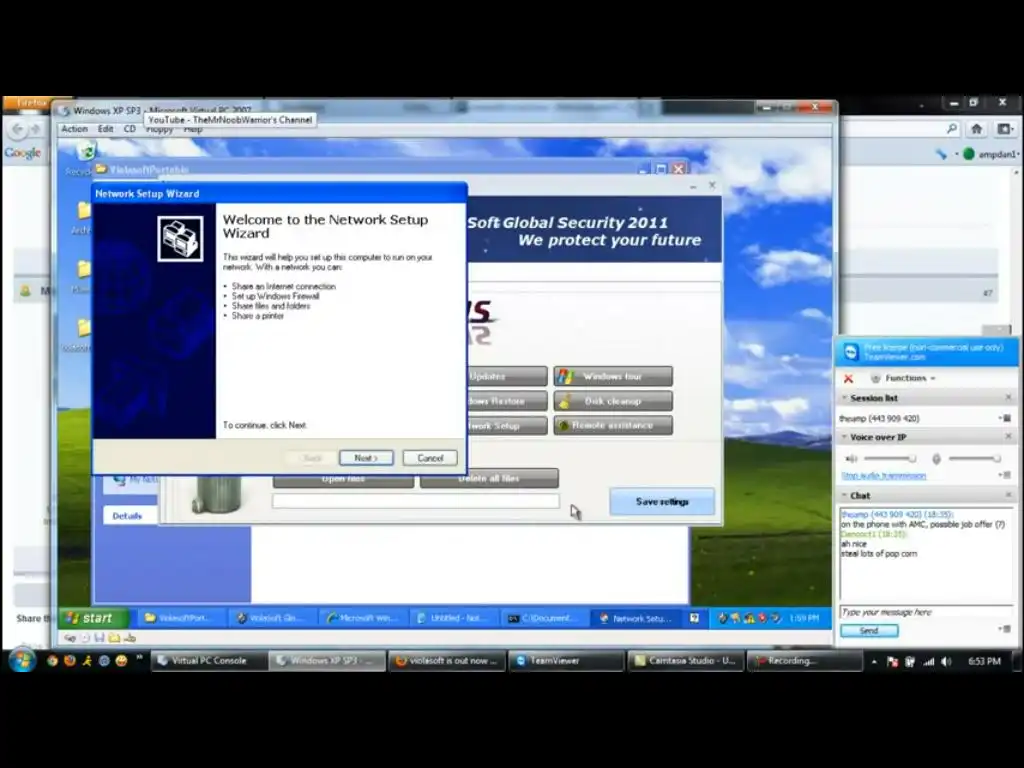Click the Action Center flag tray icon
The width and height of the screenshot is (1024, 768).
pos(892,662)
